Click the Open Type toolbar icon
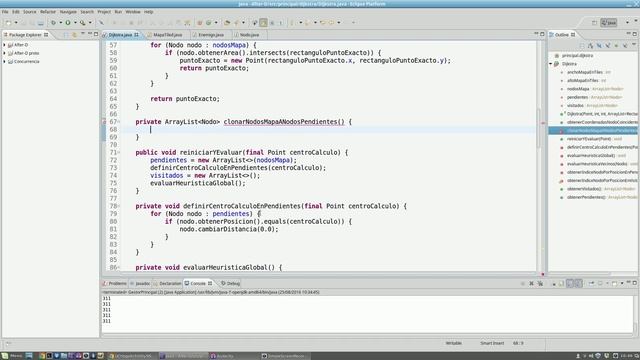The width and height of the screenshot is (640, 360). [x=227, y=23]
